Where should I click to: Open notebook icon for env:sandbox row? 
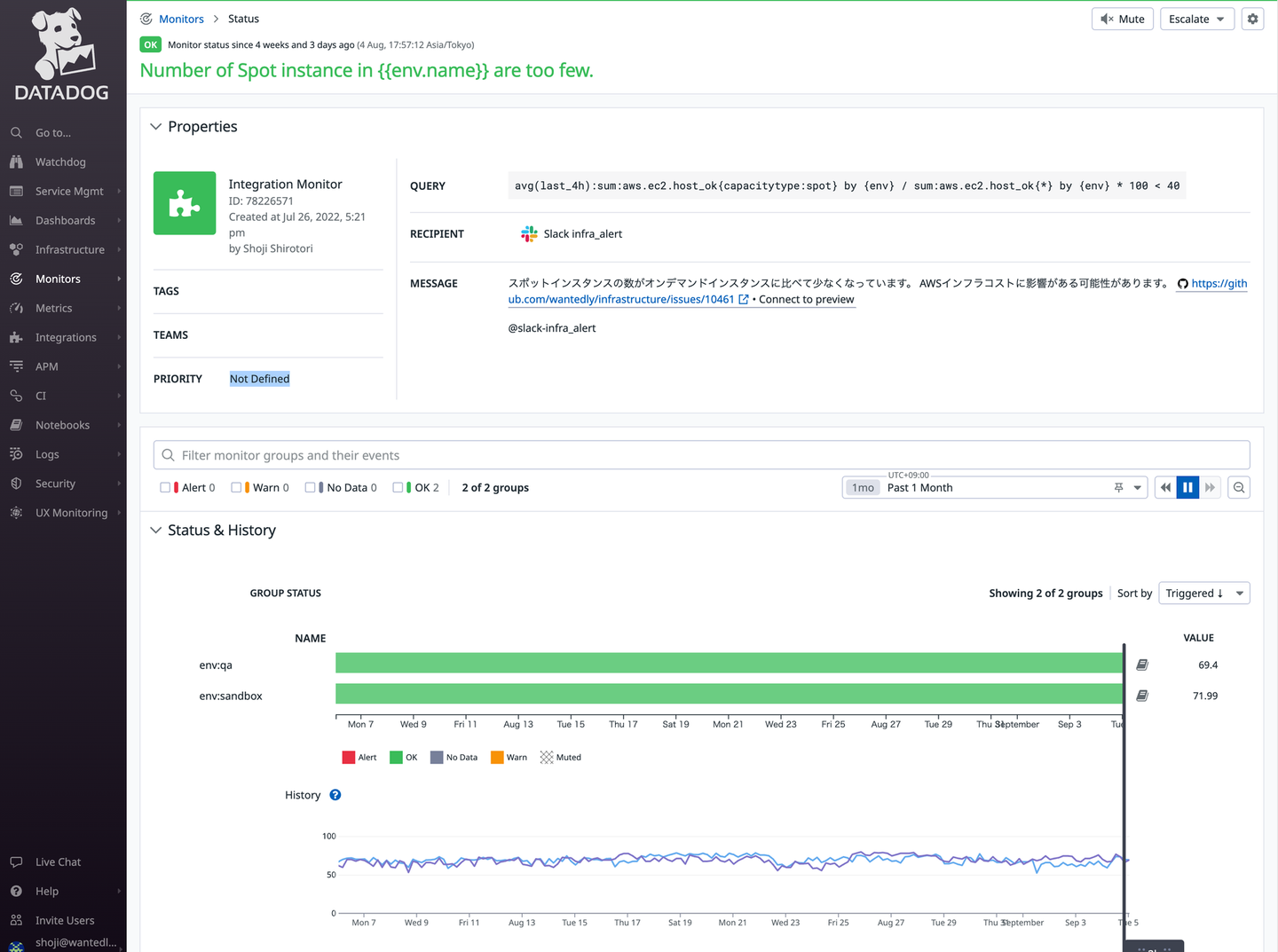point(1142,696)
